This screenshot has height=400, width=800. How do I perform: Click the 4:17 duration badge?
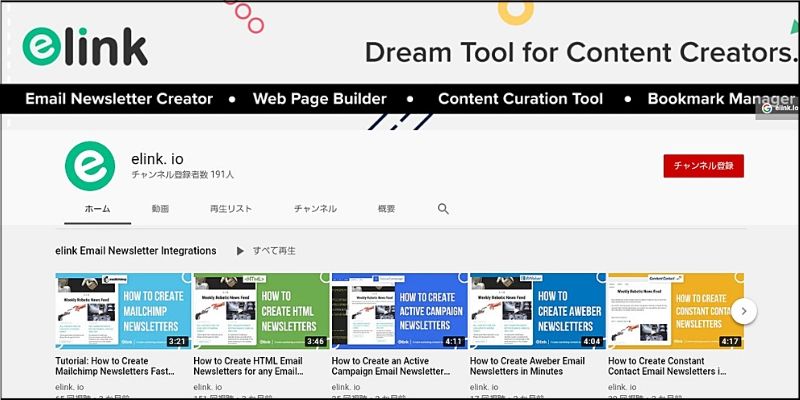(x=730, y=341)
